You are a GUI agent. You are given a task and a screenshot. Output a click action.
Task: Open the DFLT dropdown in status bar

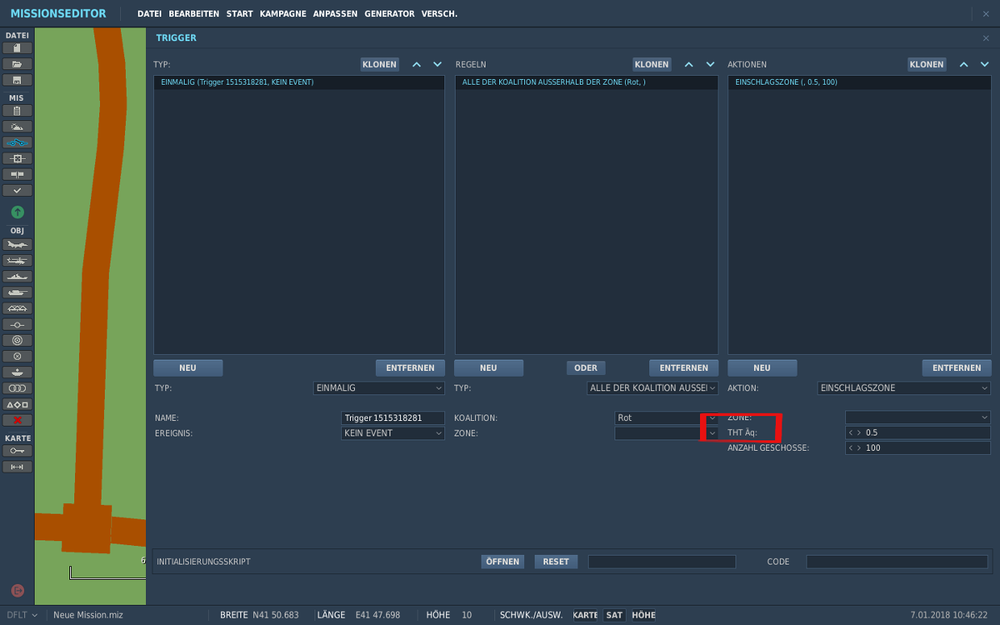pyautogui.click(x=22, y=615)
